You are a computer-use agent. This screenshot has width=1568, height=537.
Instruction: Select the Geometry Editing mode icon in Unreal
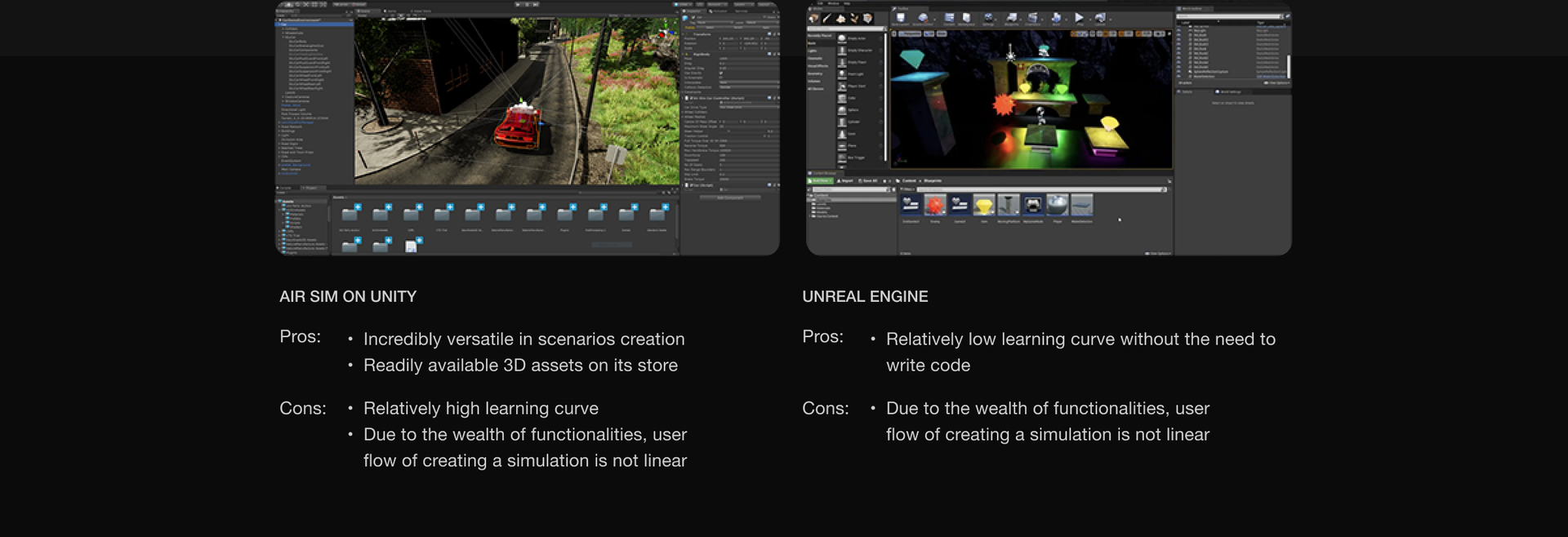click(868, 18)
